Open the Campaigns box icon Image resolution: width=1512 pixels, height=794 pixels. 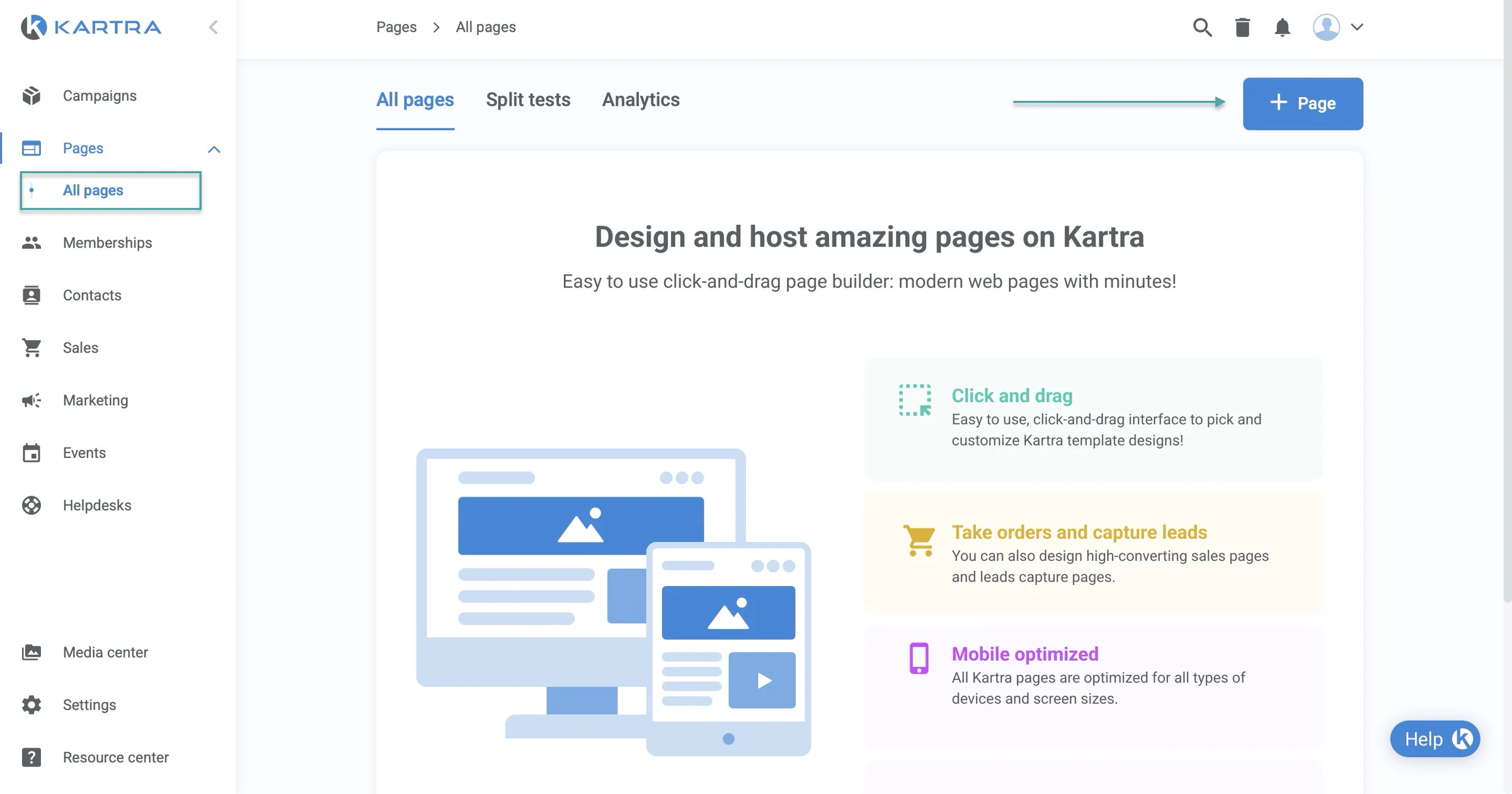click(x=31, y=96)
